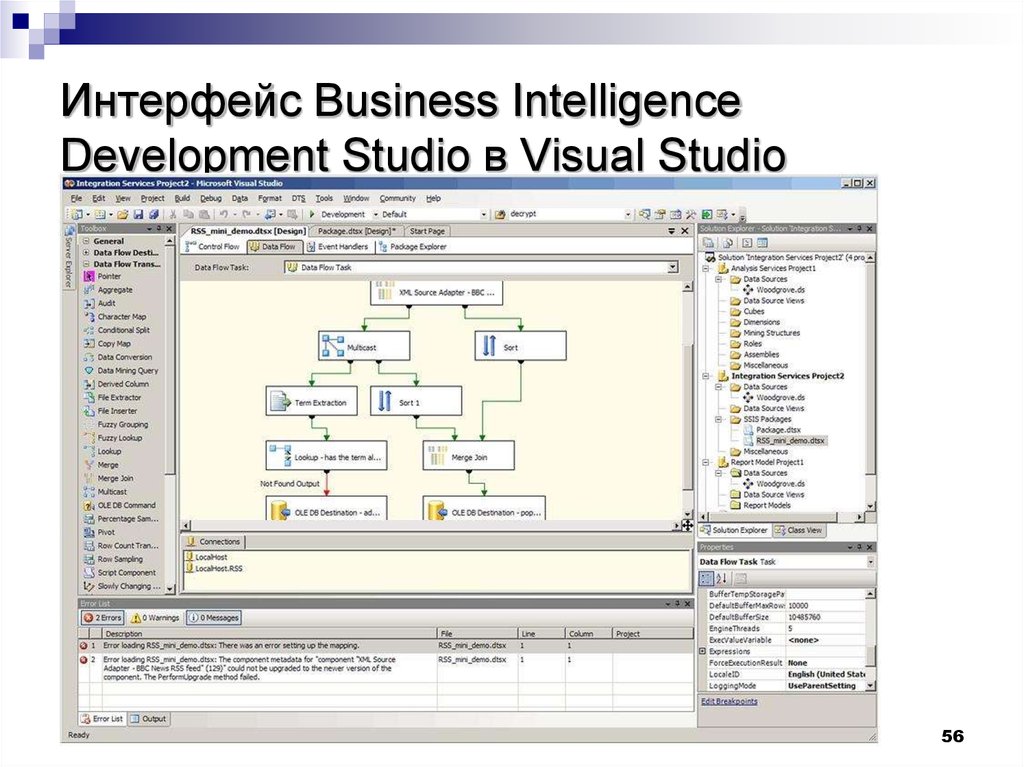Pick the Conditional Split toolbox item
This screenshot has height=767, width=1024.
(x=123, y=330)
